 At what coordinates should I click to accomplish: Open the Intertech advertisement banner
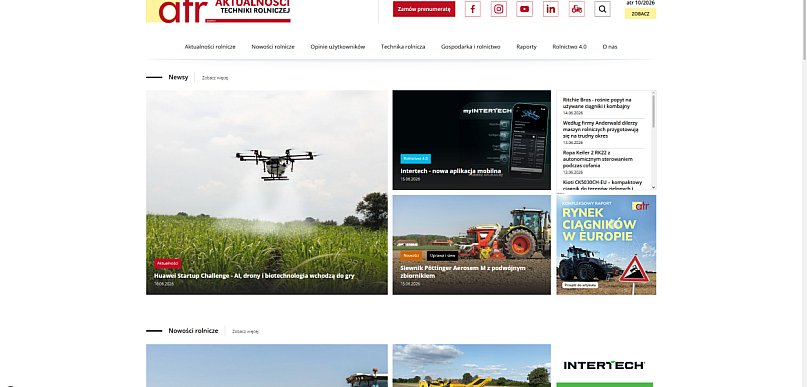click(604, 366)
